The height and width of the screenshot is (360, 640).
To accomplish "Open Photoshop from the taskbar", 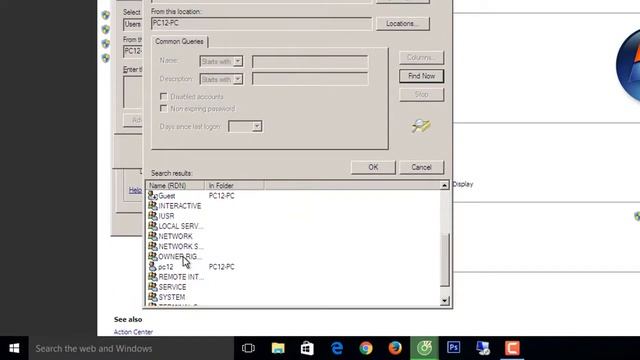I will tap(453, 348).
